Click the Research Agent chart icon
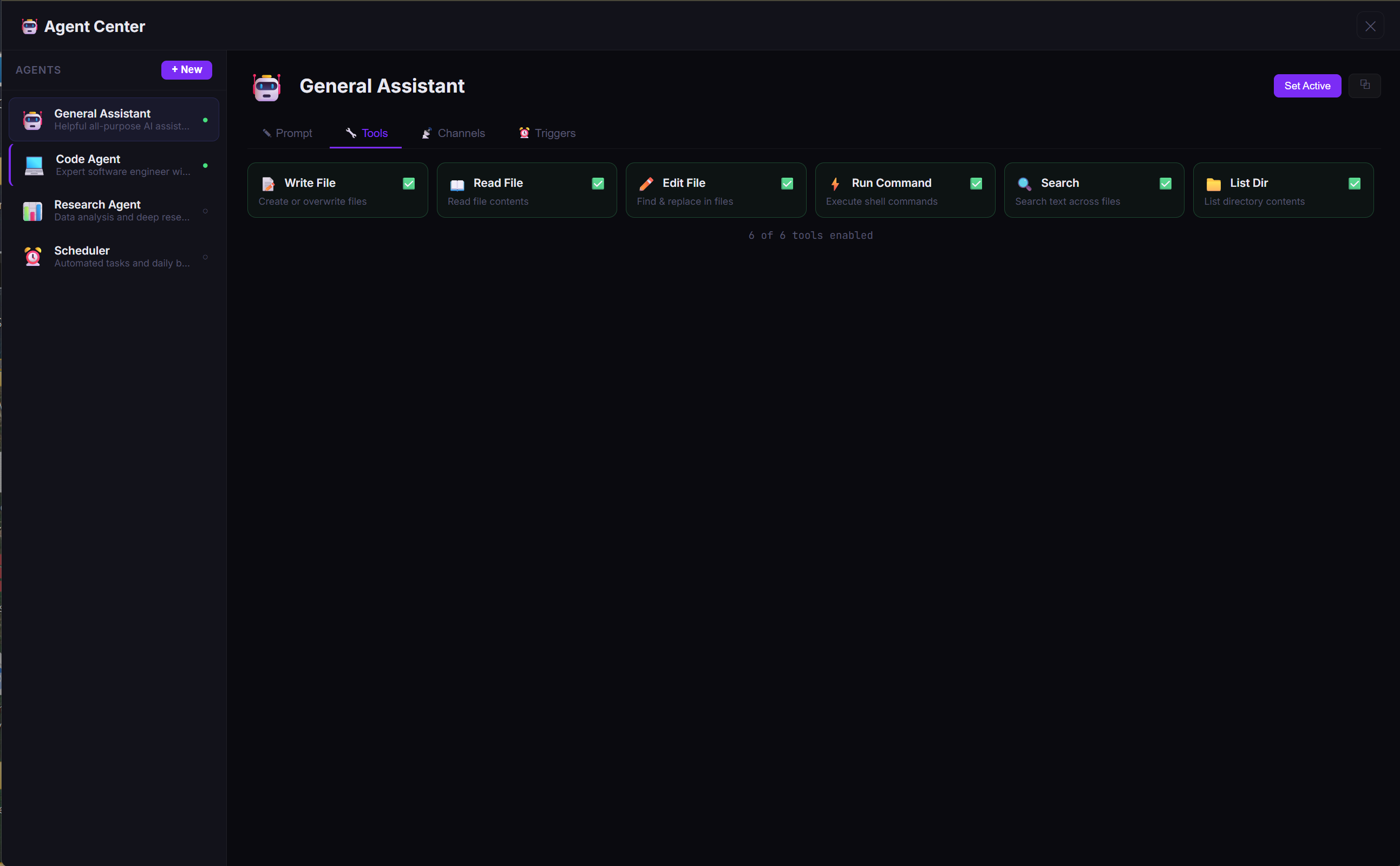The image size is (1400, 866). tap(32, 211)
